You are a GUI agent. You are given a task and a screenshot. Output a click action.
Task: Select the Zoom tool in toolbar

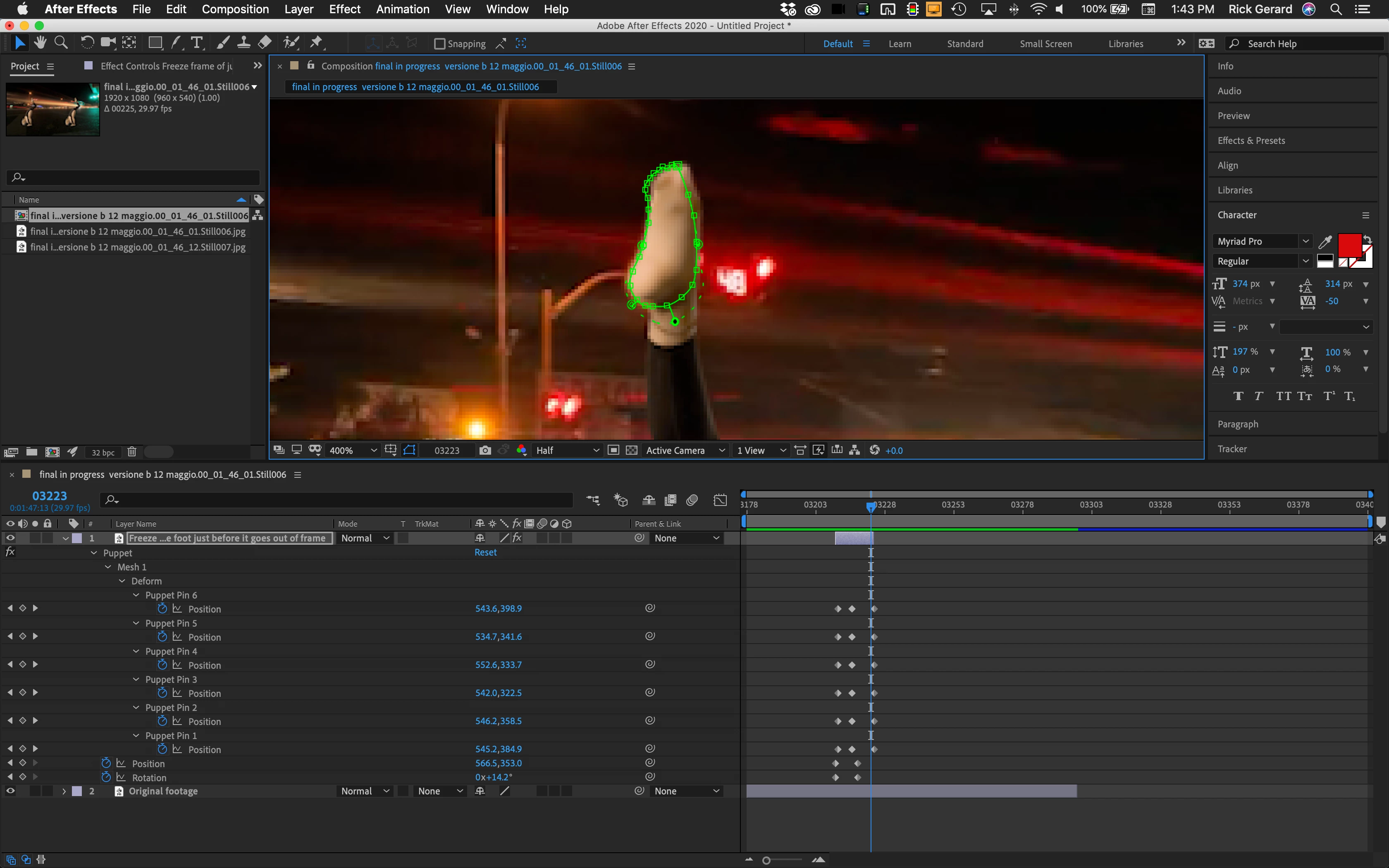pyautogui.click(x=61, y=43)
